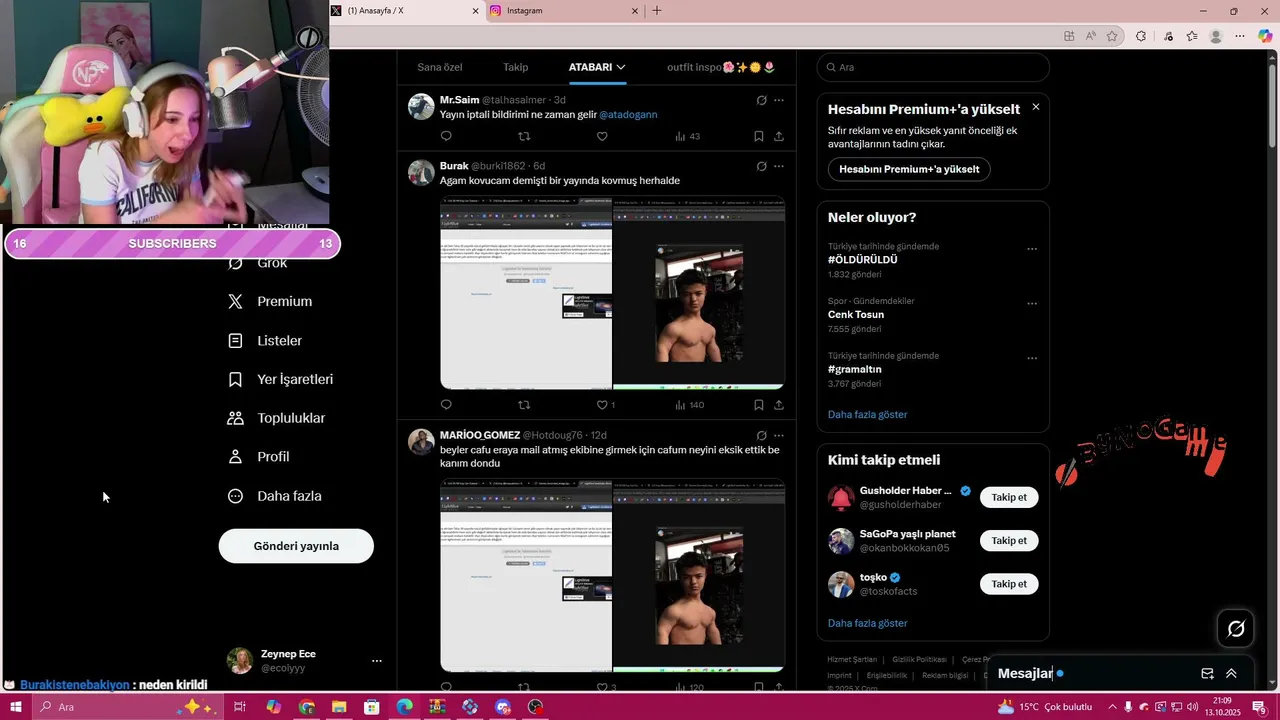Open the #ÖLDÜRÜLDÜ trend
Viewport: 1280px width, 720px height.
tap(863, 259)
